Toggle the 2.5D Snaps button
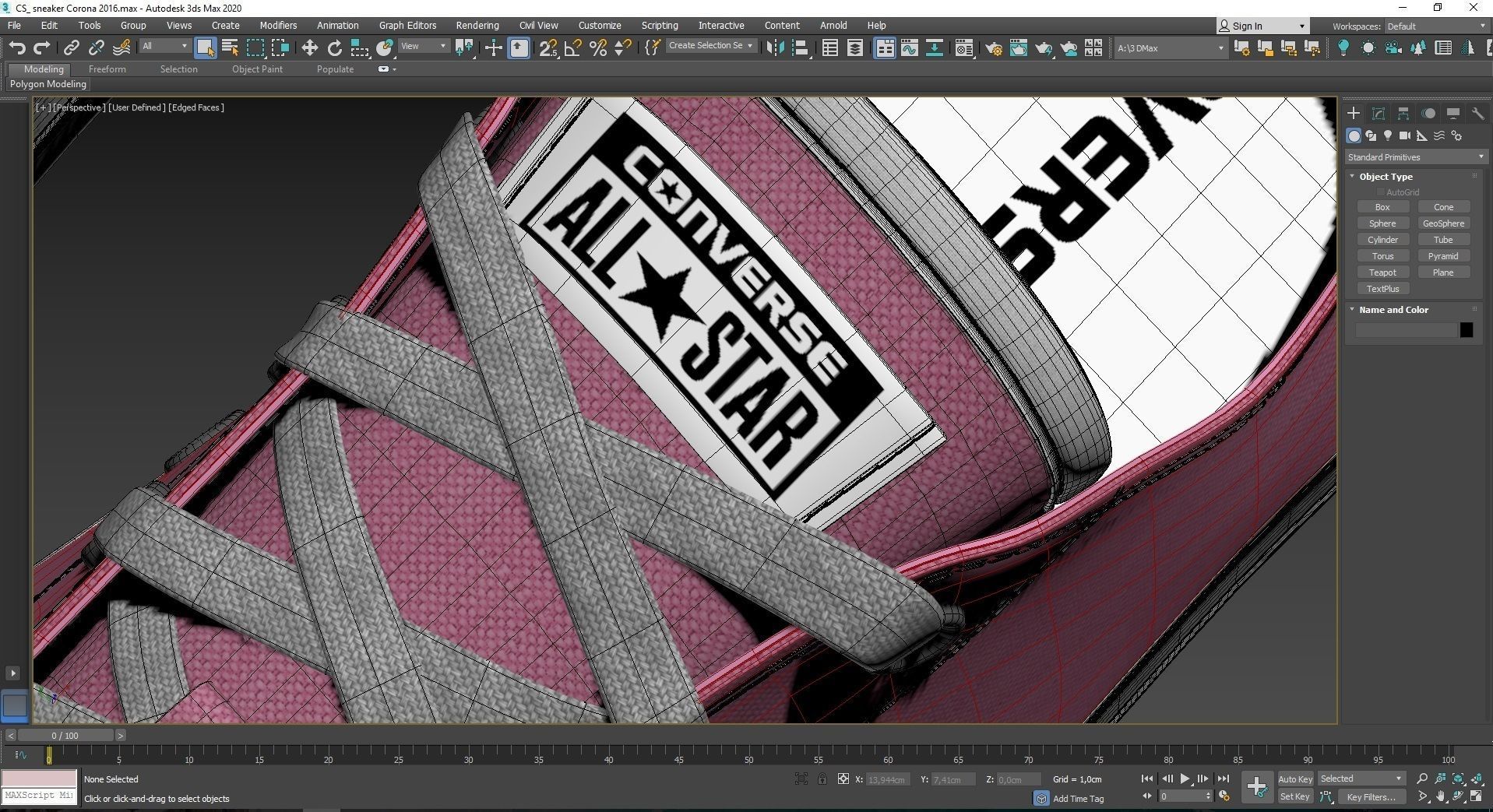The height and width of the screenshot is (812, 1493). tap(548, 48)
